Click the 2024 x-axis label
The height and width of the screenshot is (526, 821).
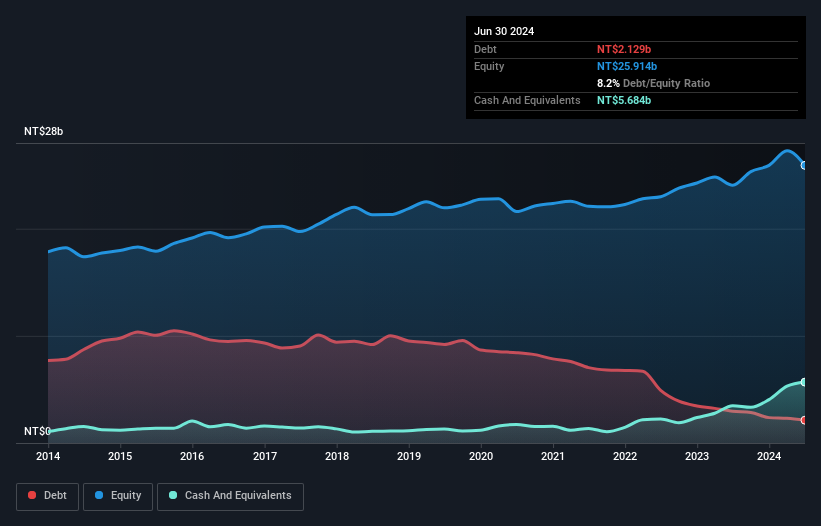coord(769,456)
